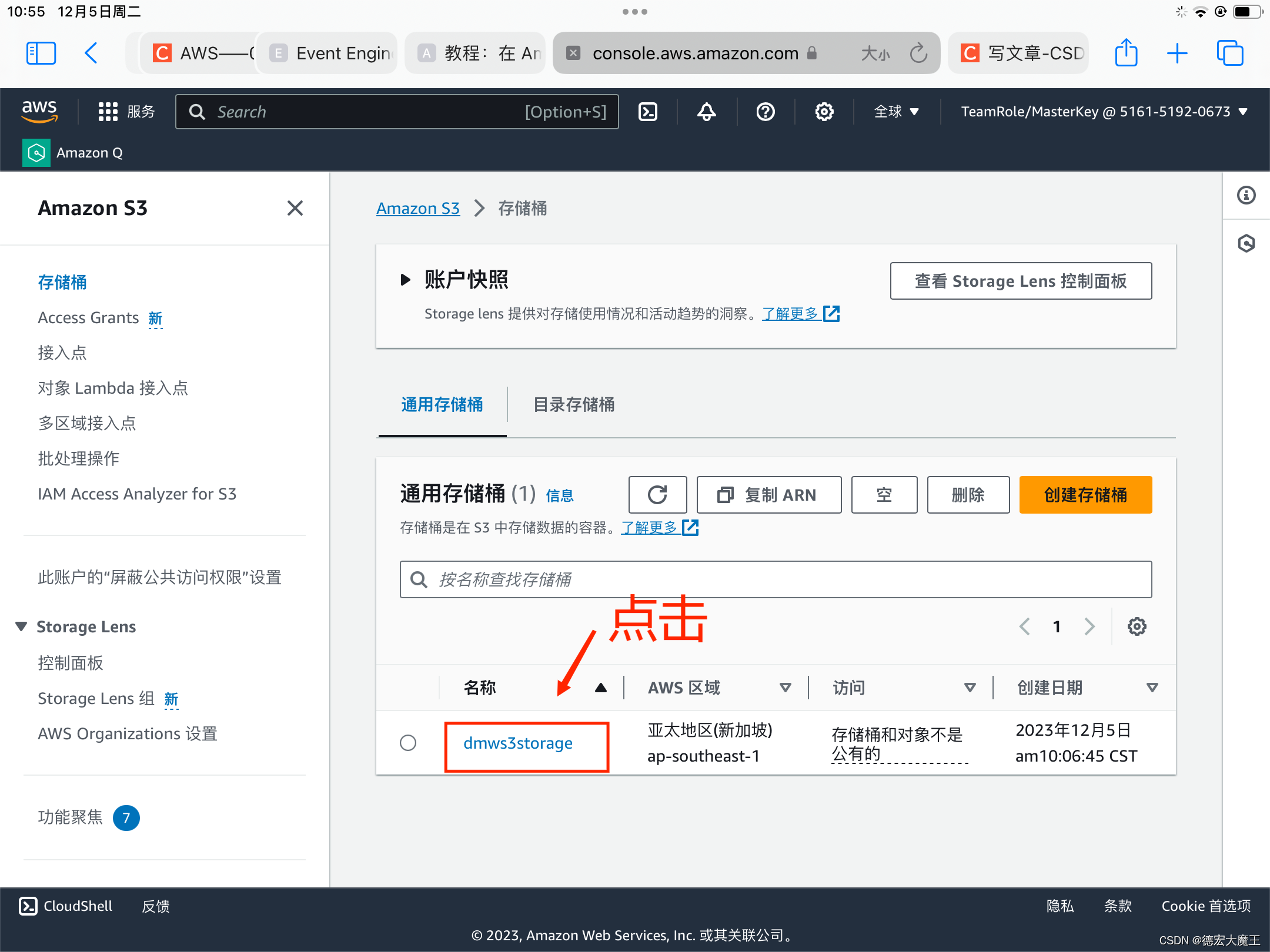Viewport: 1270px width, 952px height.
Task: Sort by AWS 区域 column arrow
Action: pyautogui.click(x=785, y=688)
